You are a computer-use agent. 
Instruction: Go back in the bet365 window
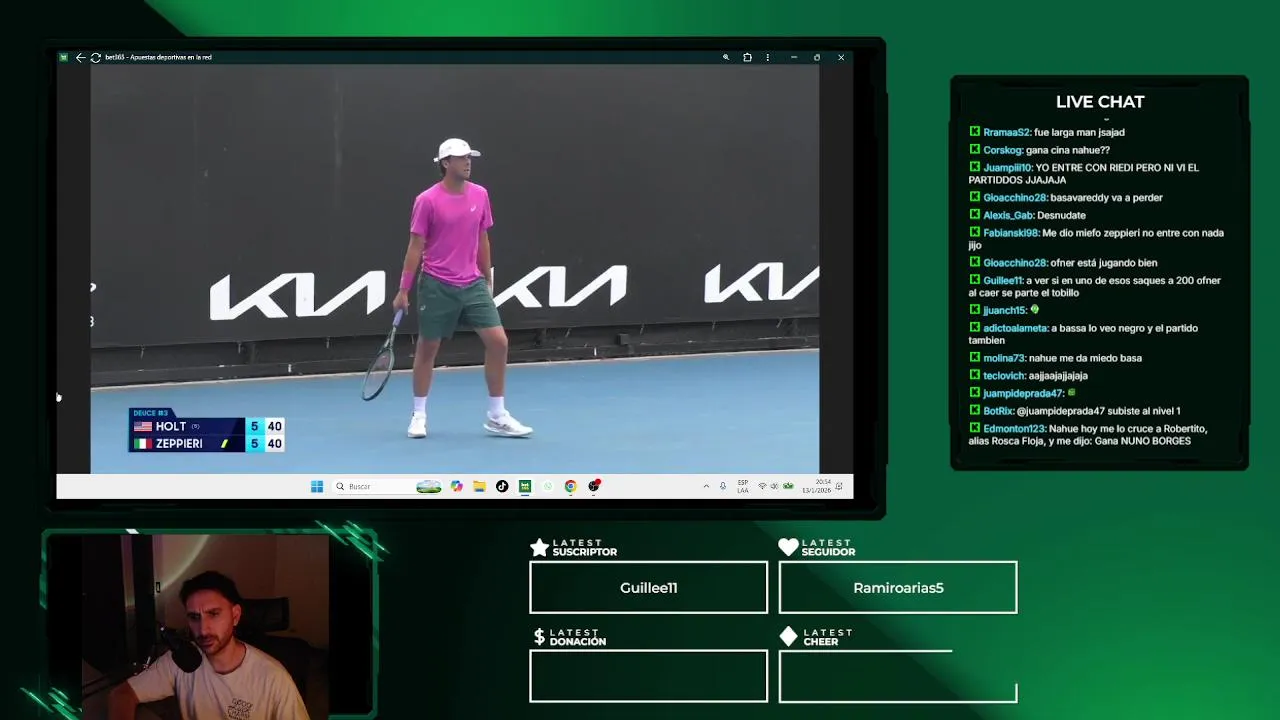80,57
